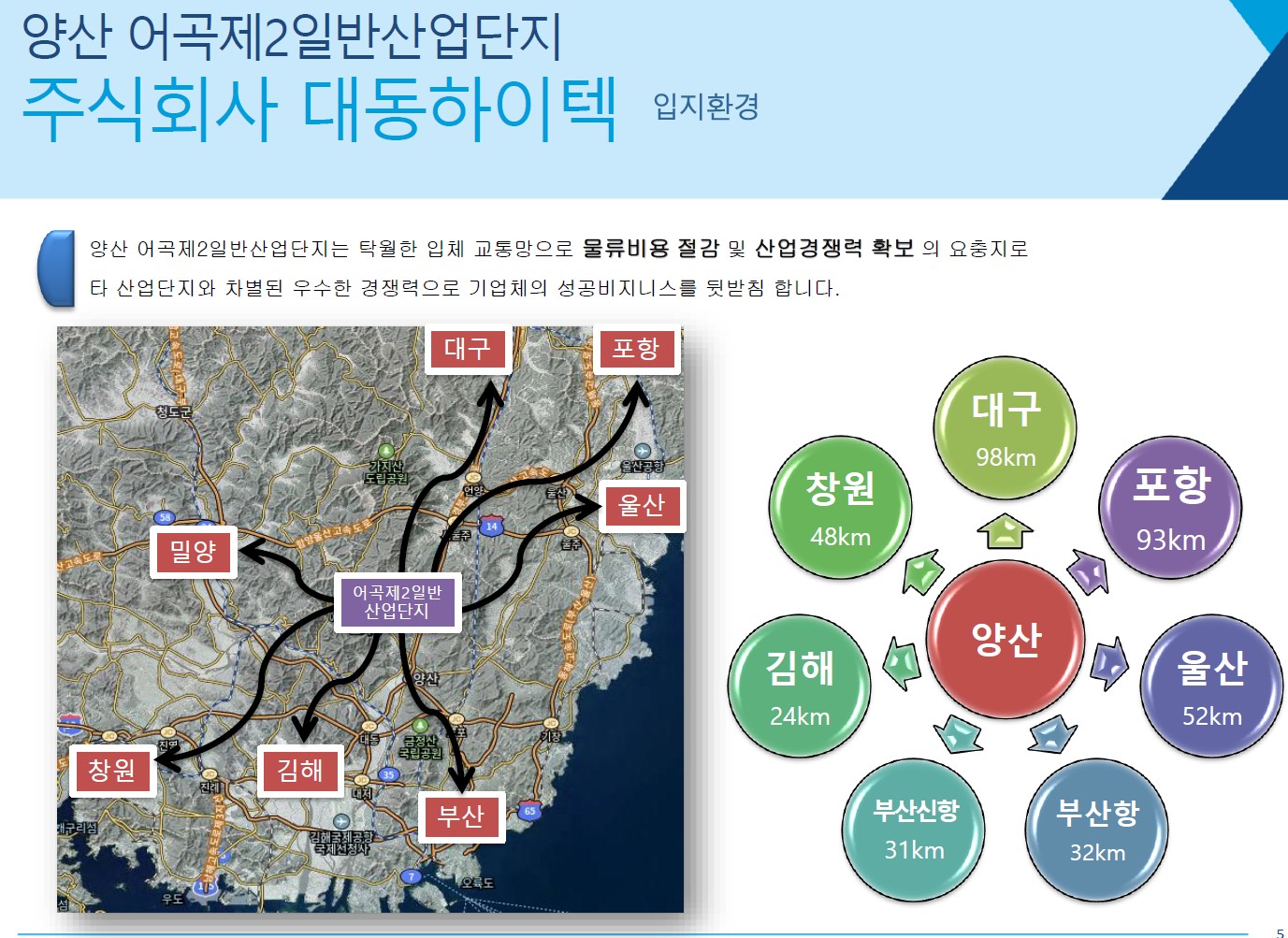1288x938 pixels.
Task: Click the green 창원 48km circle
Action: point(840,508)
